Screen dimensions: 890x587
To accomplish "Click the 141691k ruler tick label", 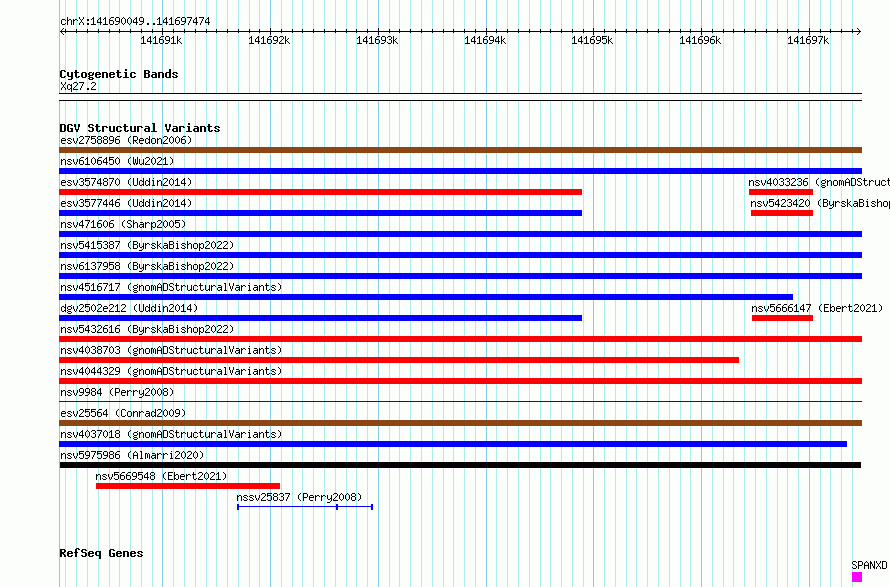I will click(161, 40).
